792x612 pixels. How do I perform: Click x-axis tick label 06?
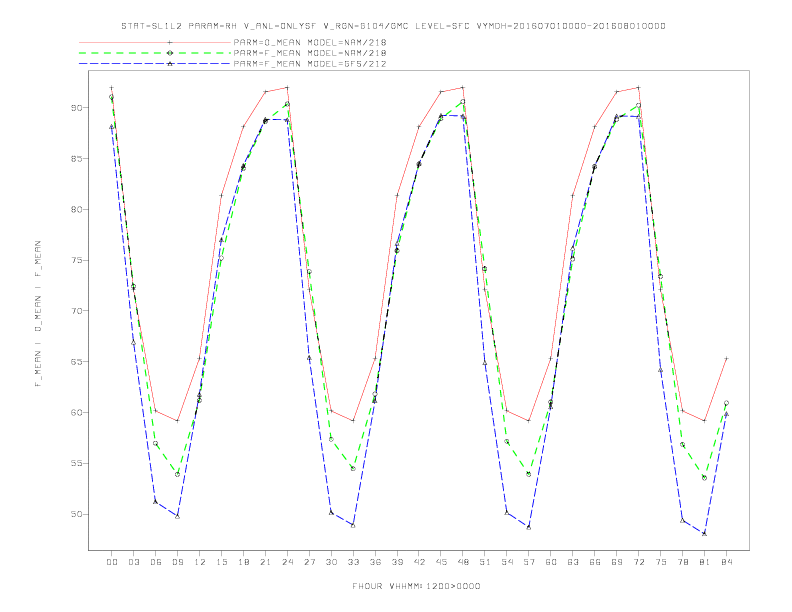(156, 562)
